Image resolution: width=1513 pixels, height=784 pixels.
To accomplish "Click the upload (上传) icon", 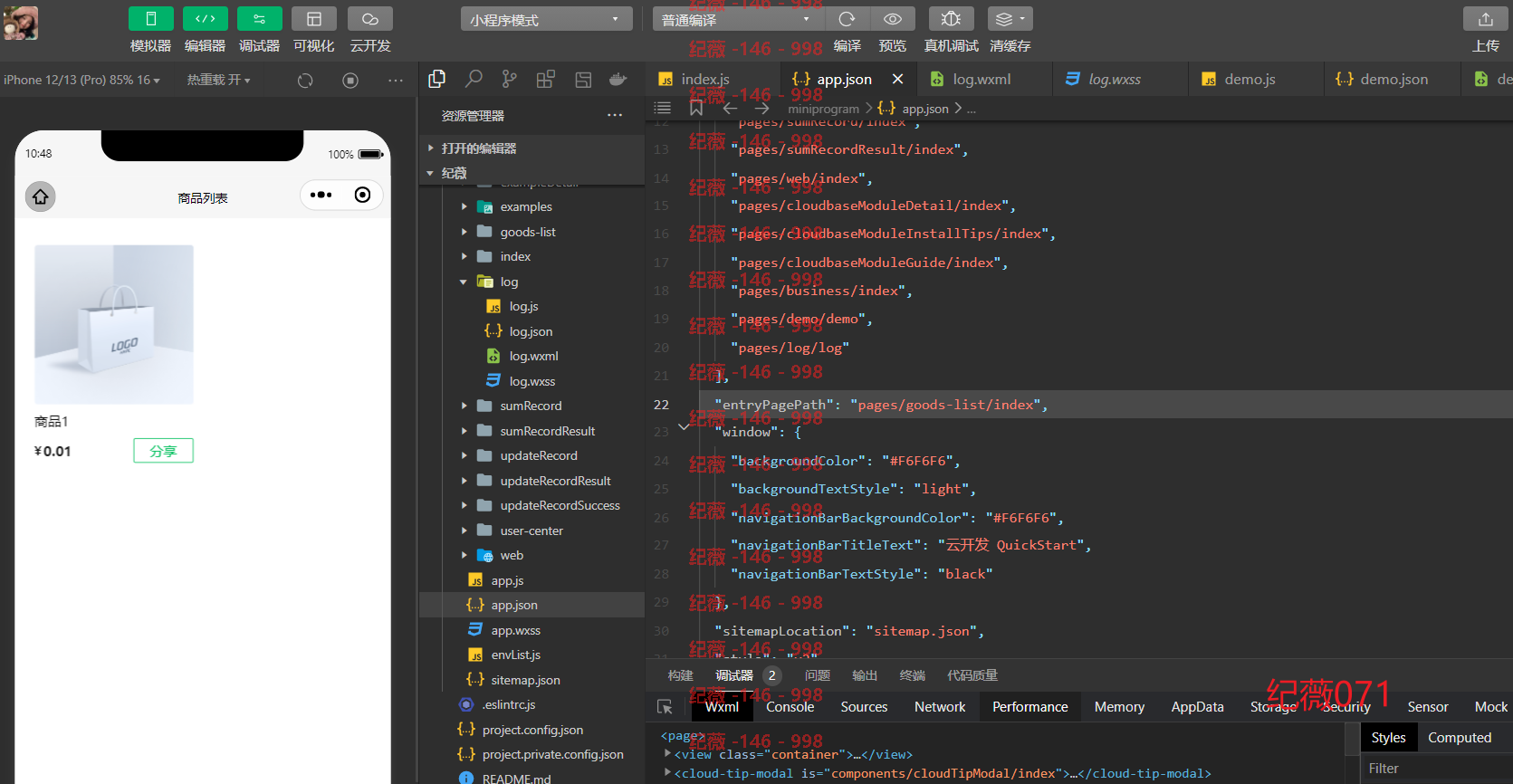I will click(x=1486, y=19).
